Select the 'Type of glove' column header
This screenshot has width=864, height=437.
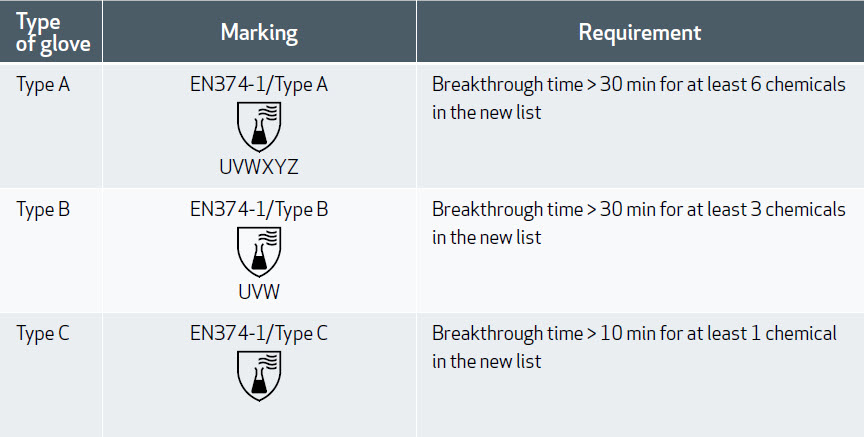[x=53, y=32]
